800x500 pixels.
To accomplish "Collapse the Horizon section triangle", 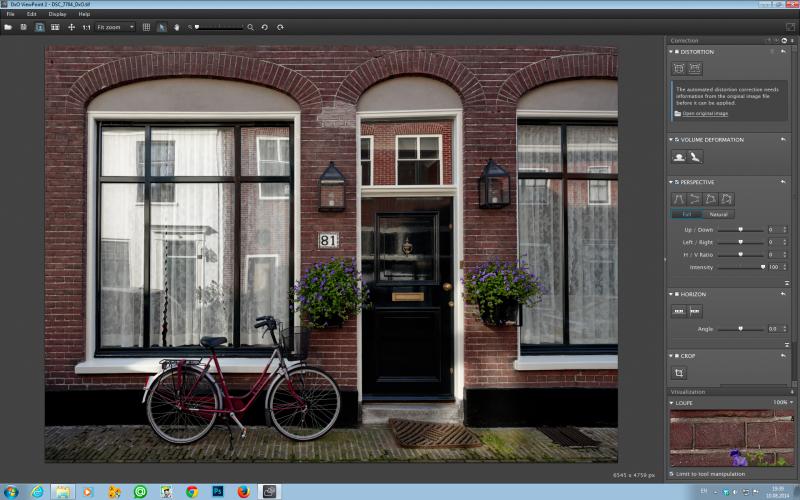I will (671, 294).
